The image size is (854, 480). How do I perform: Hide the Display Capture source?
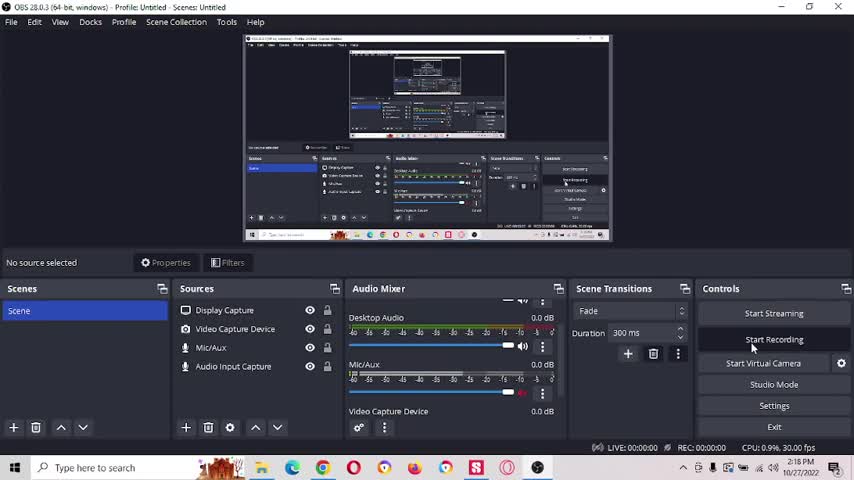click(x=310, y=310)
